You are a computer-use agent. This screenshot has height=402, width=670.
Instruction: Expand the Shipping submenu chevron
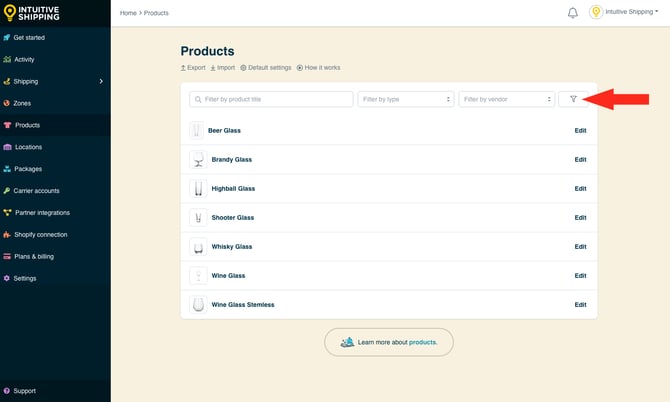101,81
